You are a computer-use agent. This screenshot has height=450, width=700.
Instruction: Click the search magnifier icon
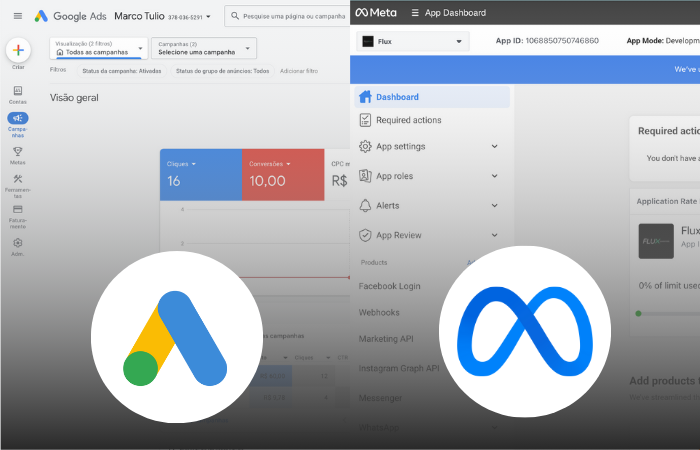(235, 16)
